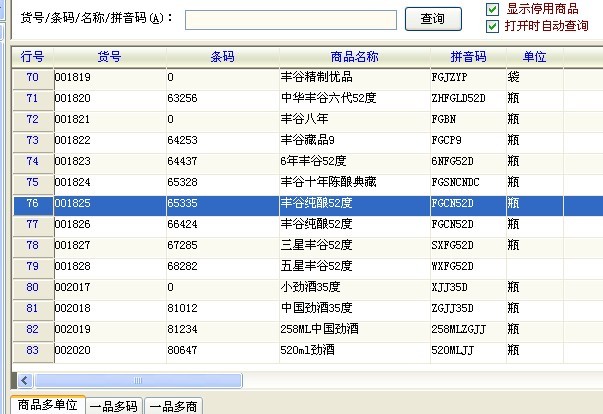The width and height of the screenshot is (603, 414).
Task: Click product name 丰谷十年陈酿典藏
Action: coord(328,182)
